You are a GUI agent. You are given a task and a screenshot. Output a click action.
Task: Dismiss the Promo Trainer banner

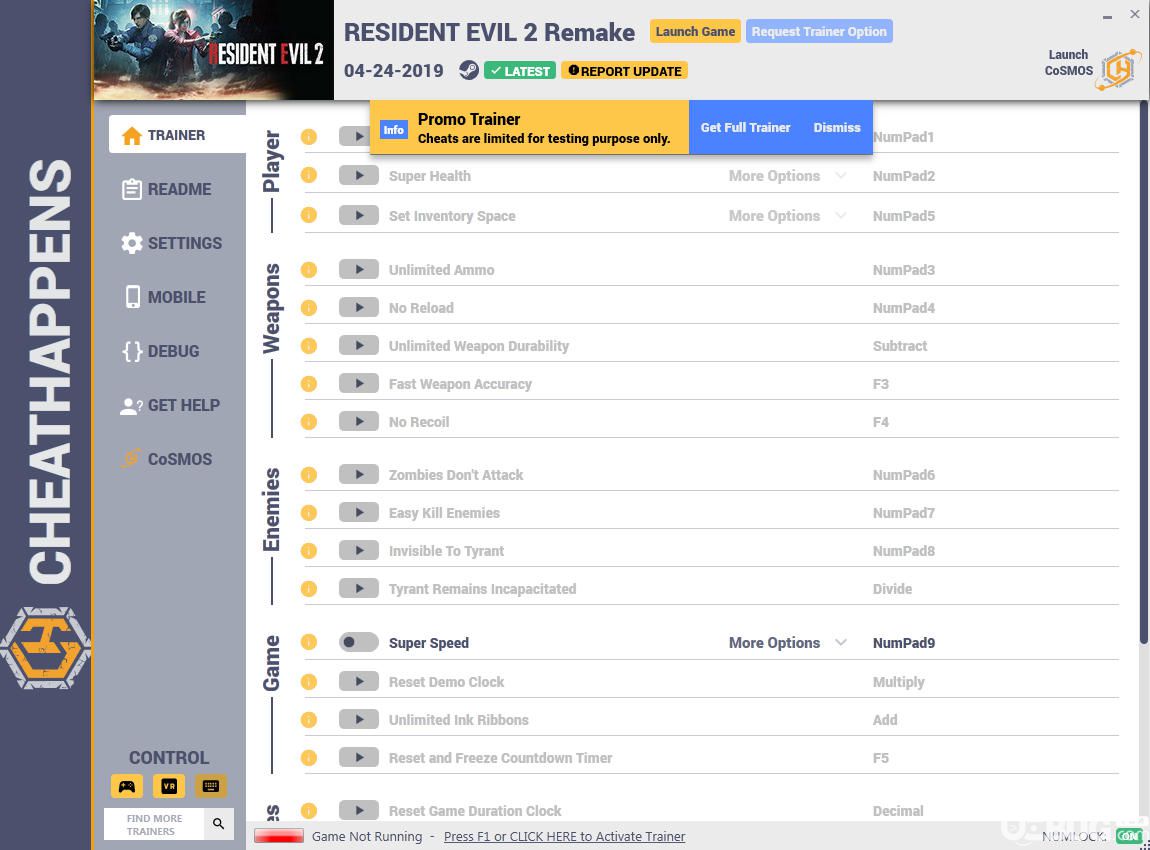(x=836, y=128)
